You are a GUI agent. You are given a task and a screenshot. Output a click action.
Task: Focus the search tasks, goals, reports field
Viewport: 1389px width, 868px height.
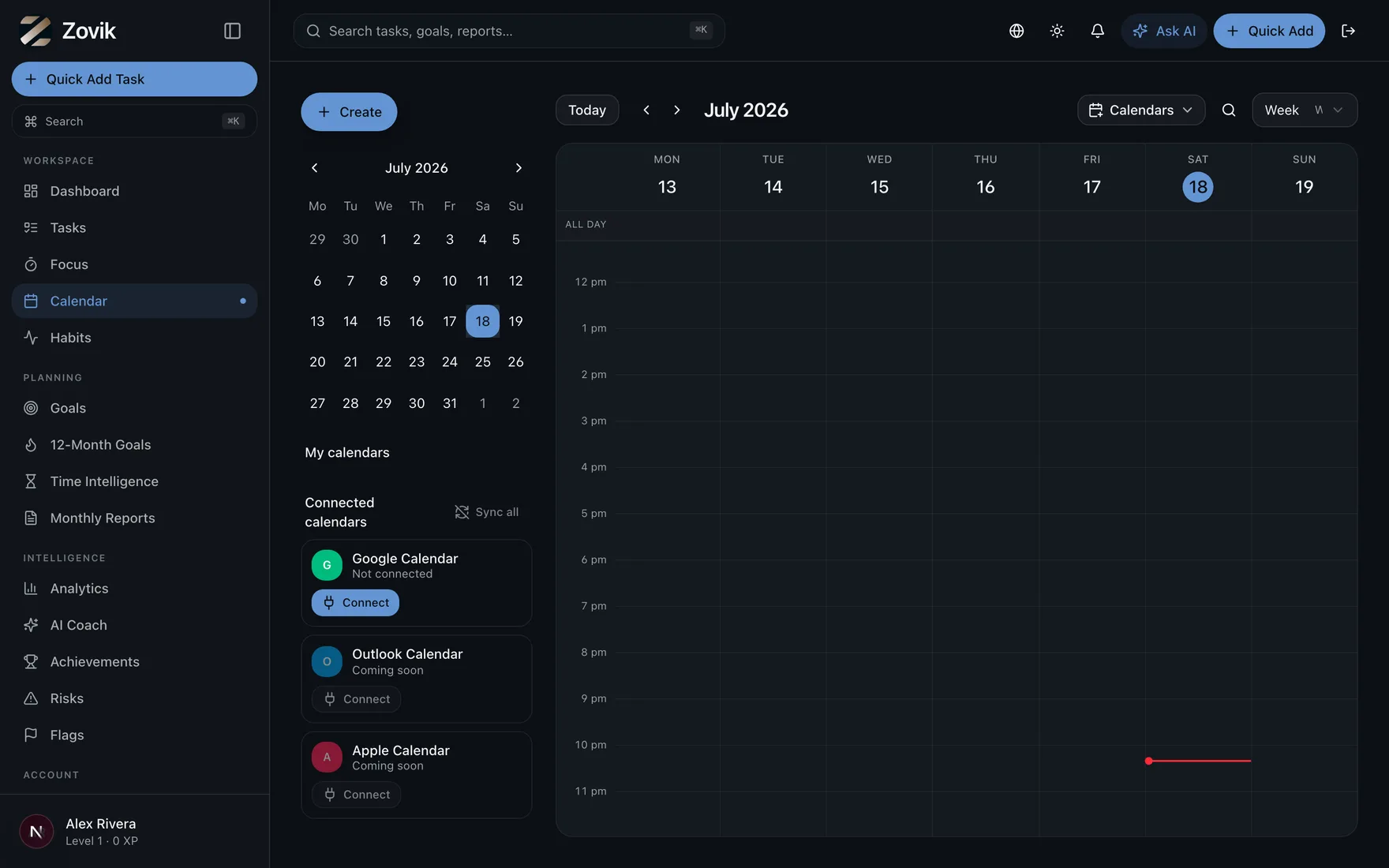(509, 31)
